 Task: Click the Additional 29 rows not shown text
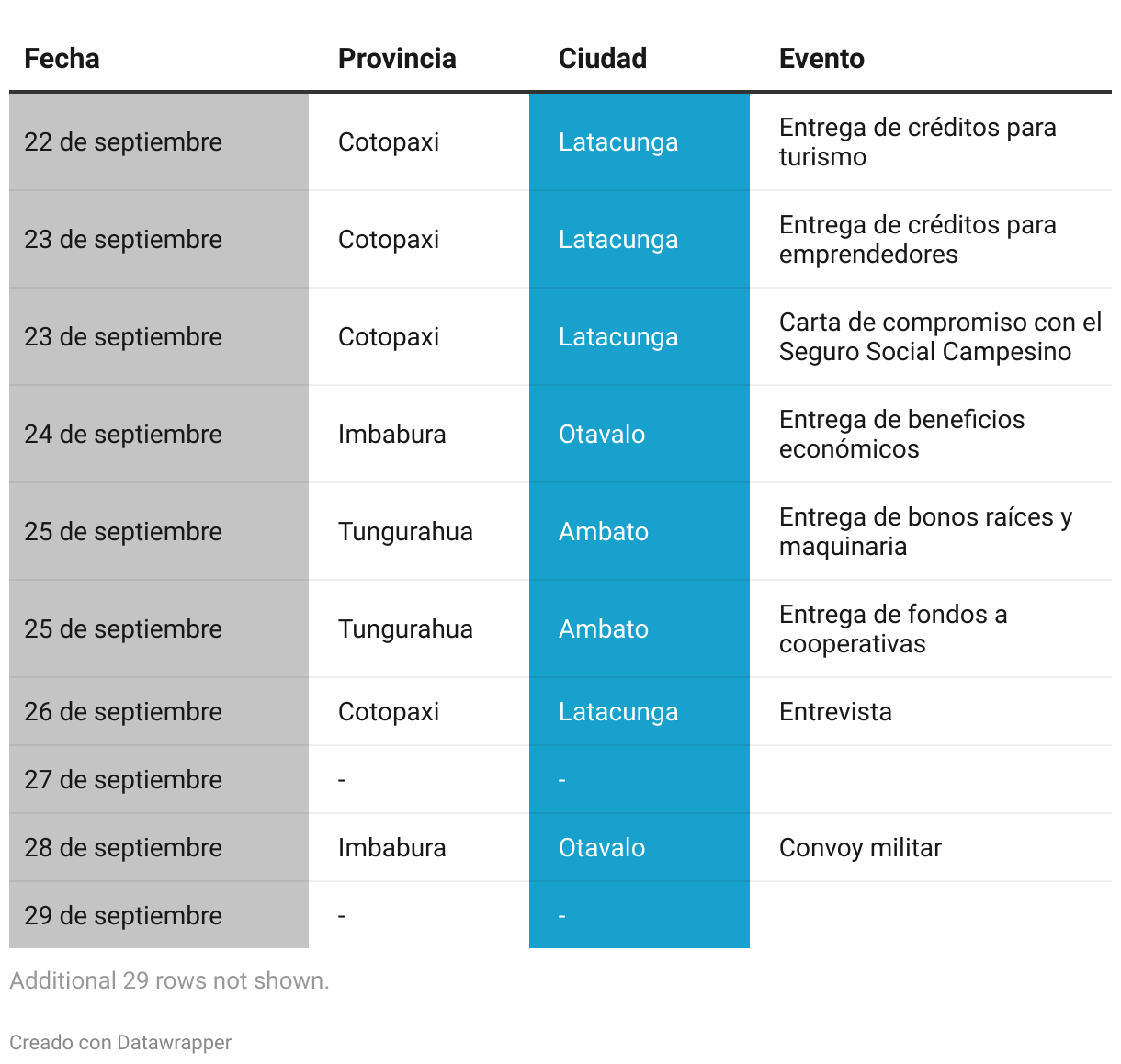[x=169, y=980]
